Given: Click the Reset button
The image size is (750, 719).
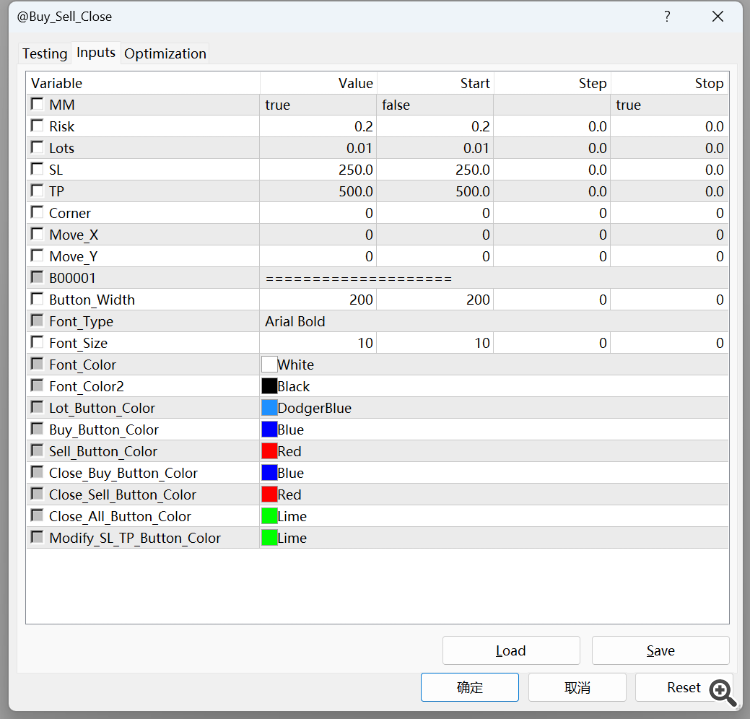Looking at the screenshot, I should coord(684,687).
